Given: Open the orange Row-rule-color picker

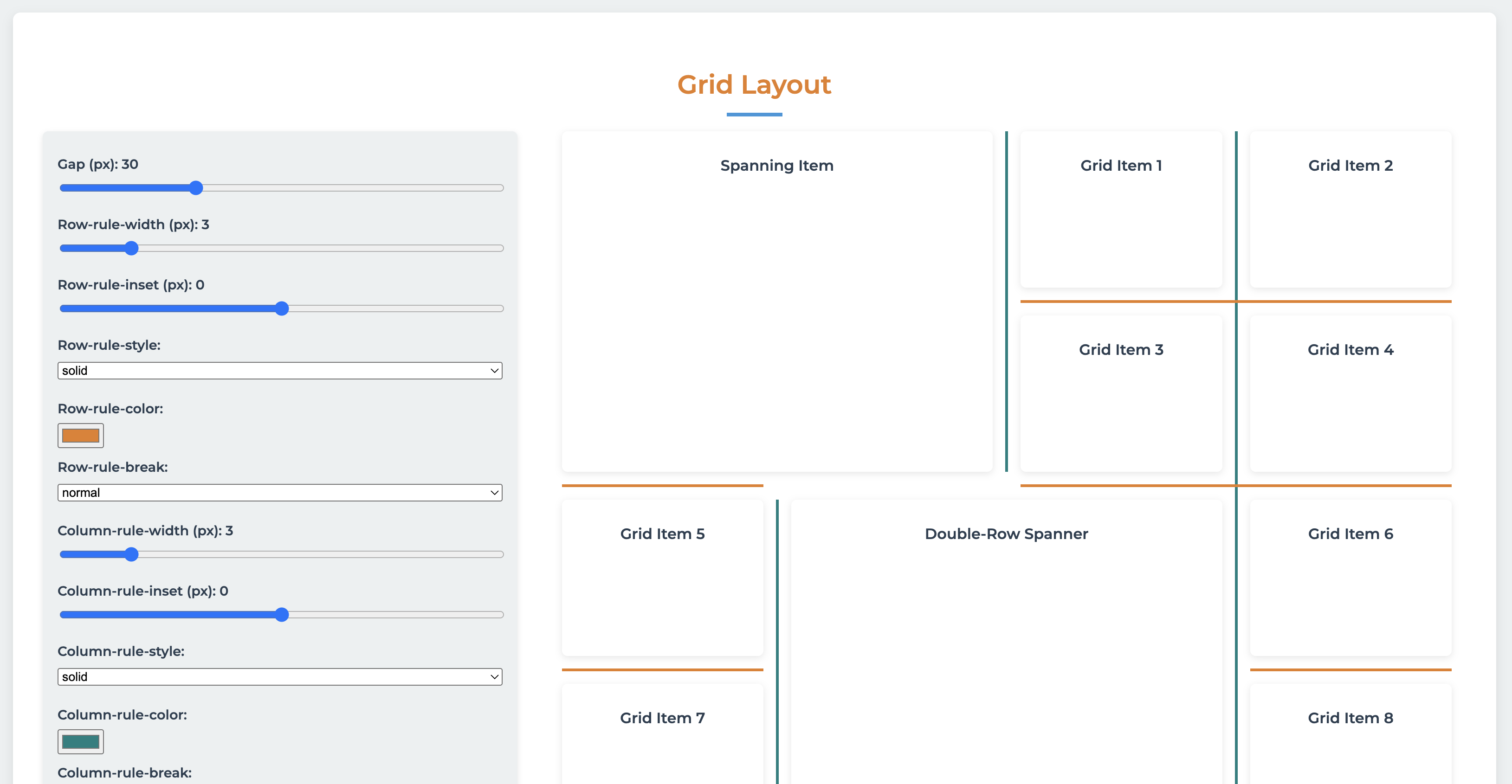Looking at the screenshot, I should click(81, 436).
